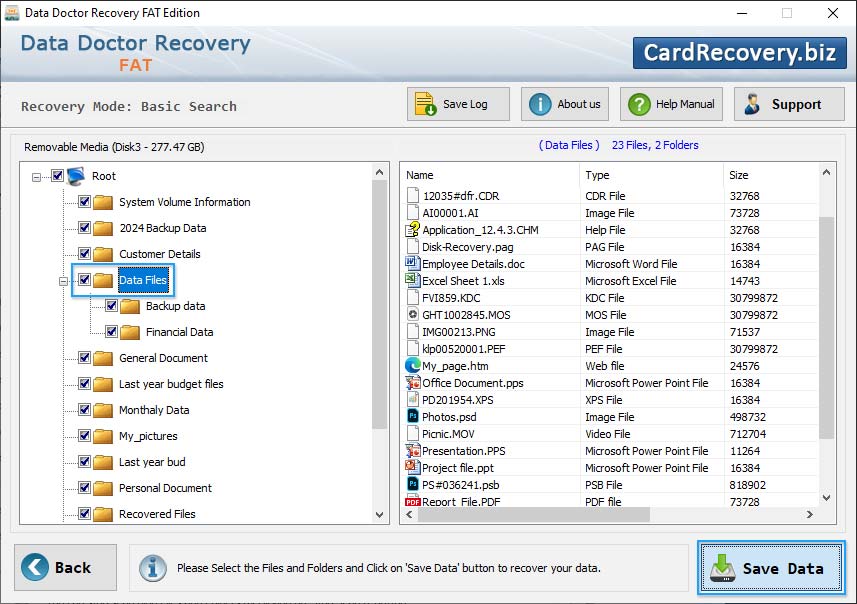Select the Disk-Recovery.pag file row
Viewport: 857px width, 604px height.
point(611,247)
